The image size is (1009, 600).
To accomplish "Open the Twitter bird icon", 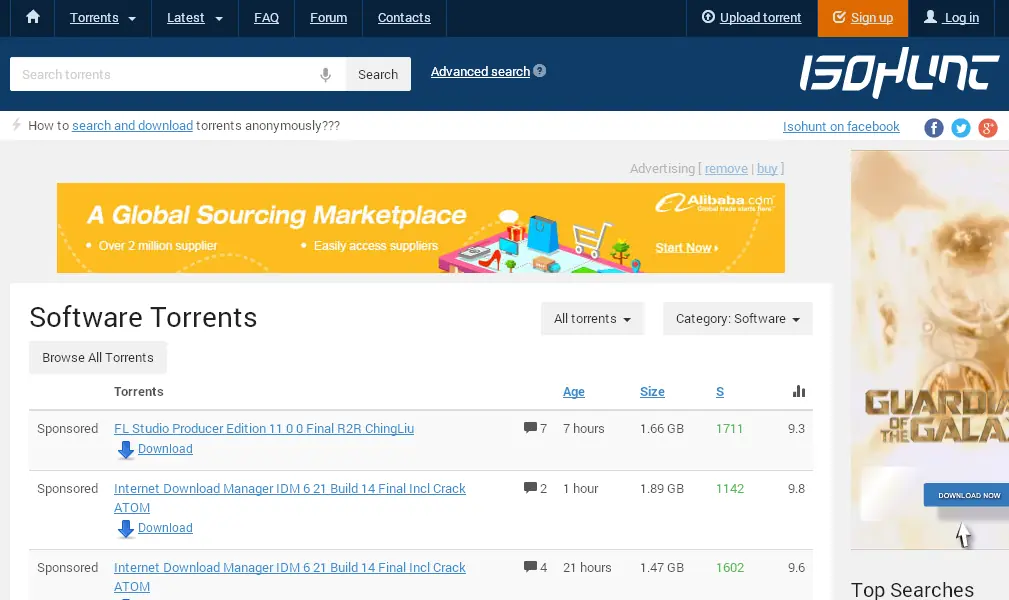I will point(961,127).
